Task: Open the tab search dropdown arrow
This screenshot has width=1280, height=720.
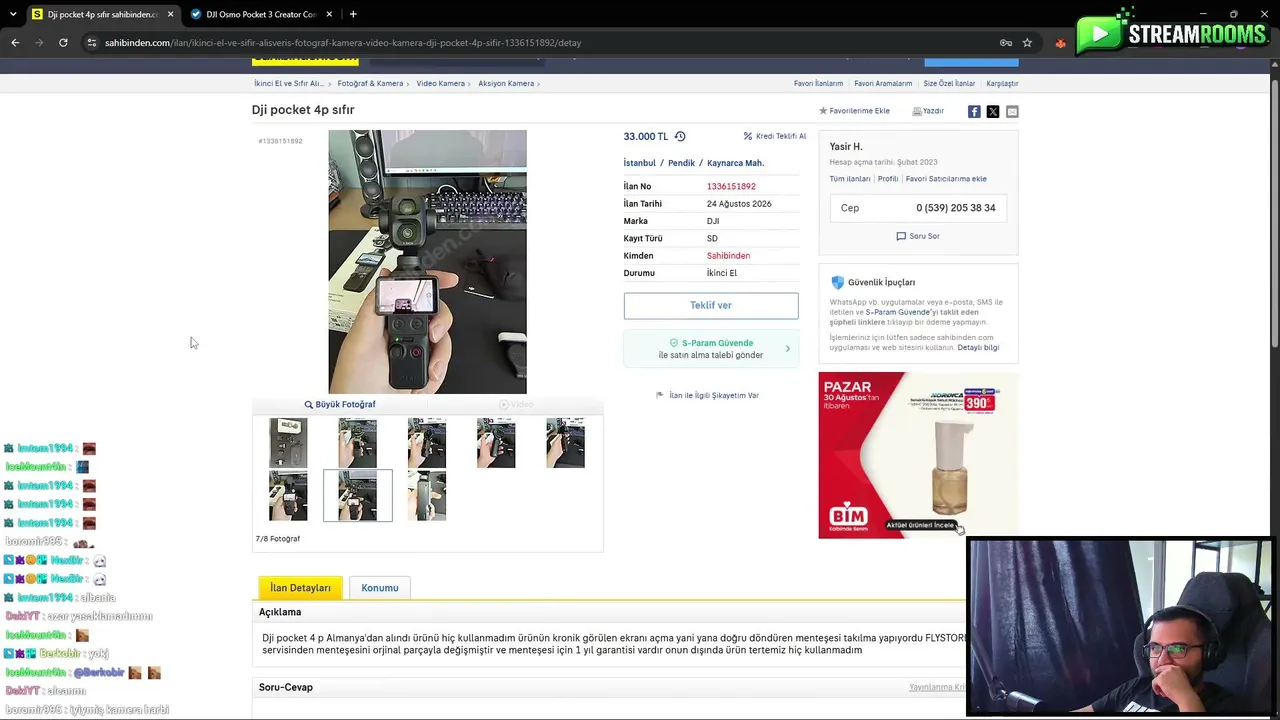Action: tap(13, 14)
